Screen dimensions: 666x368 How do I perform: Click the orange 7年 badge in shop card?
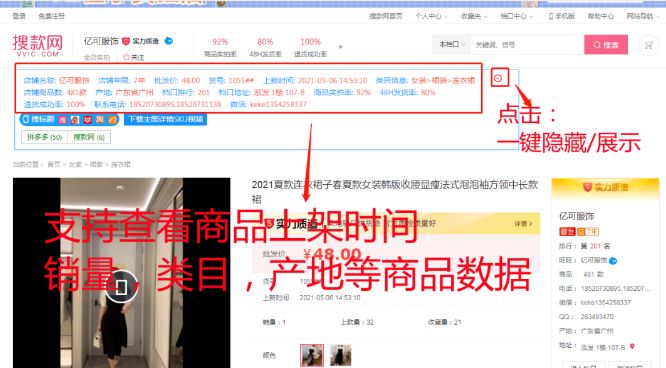[x=588, y=232]
